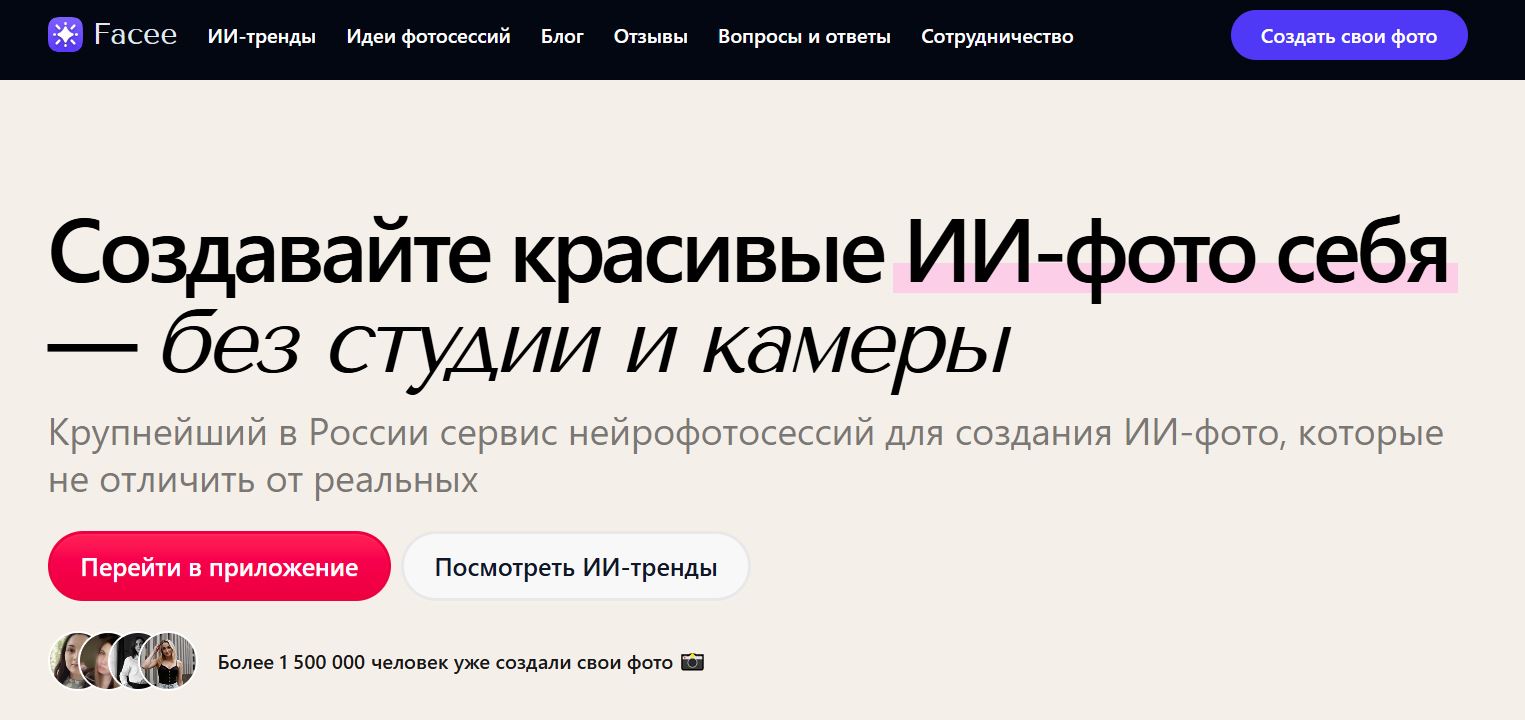Click the Facee brand name text
Viewport: 1525px width, 720px height.
coord(136,34)
